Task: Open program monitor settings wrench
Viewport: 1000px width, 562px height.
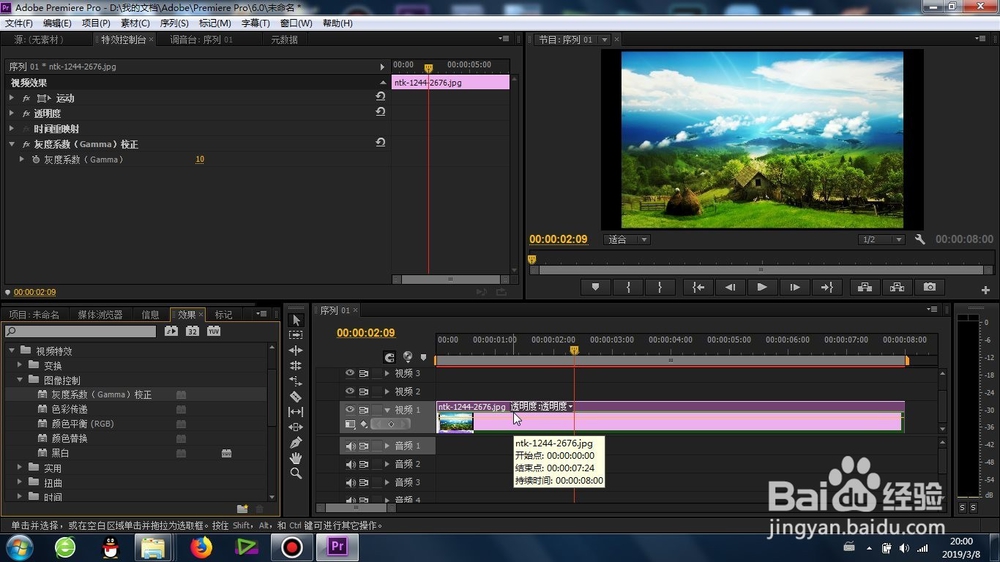Action: click(x=920, y=239)
